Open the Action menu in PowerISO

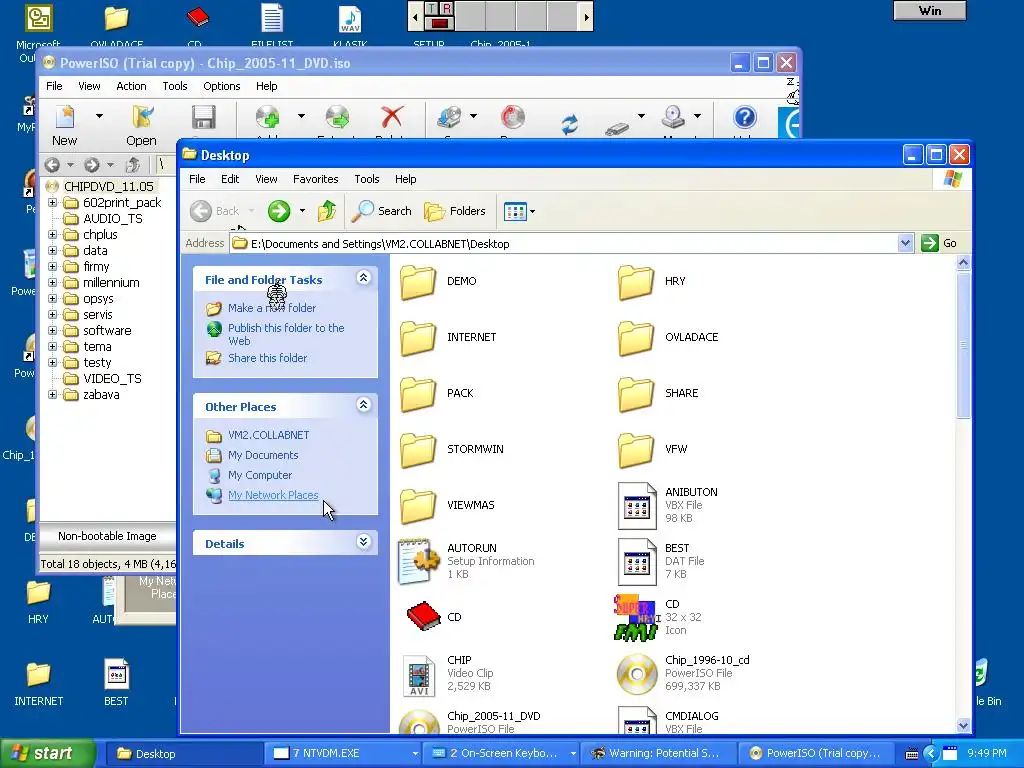tap(131, 86)
